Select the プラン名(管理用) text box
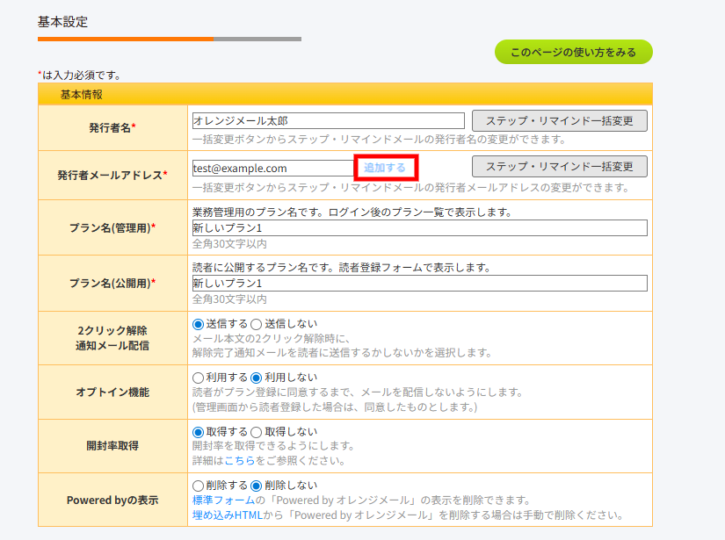 pyautogui.click(x=419, y=228)
